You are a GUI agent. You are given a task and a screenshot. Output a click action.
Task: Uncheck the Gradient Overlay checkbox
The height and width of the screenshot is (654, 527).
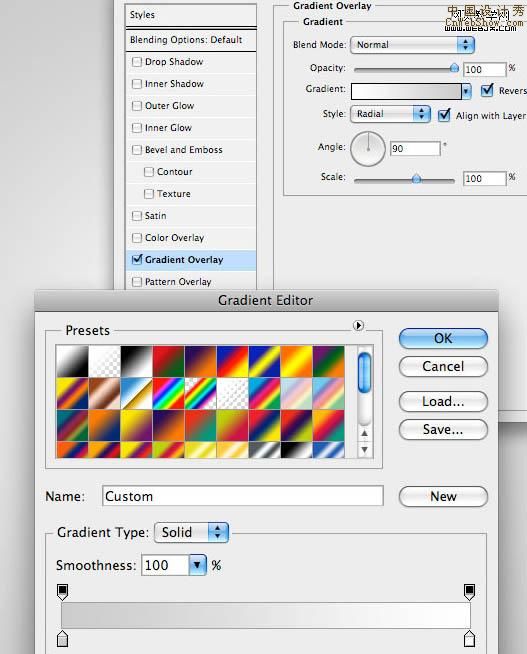(x=136, y=259)
